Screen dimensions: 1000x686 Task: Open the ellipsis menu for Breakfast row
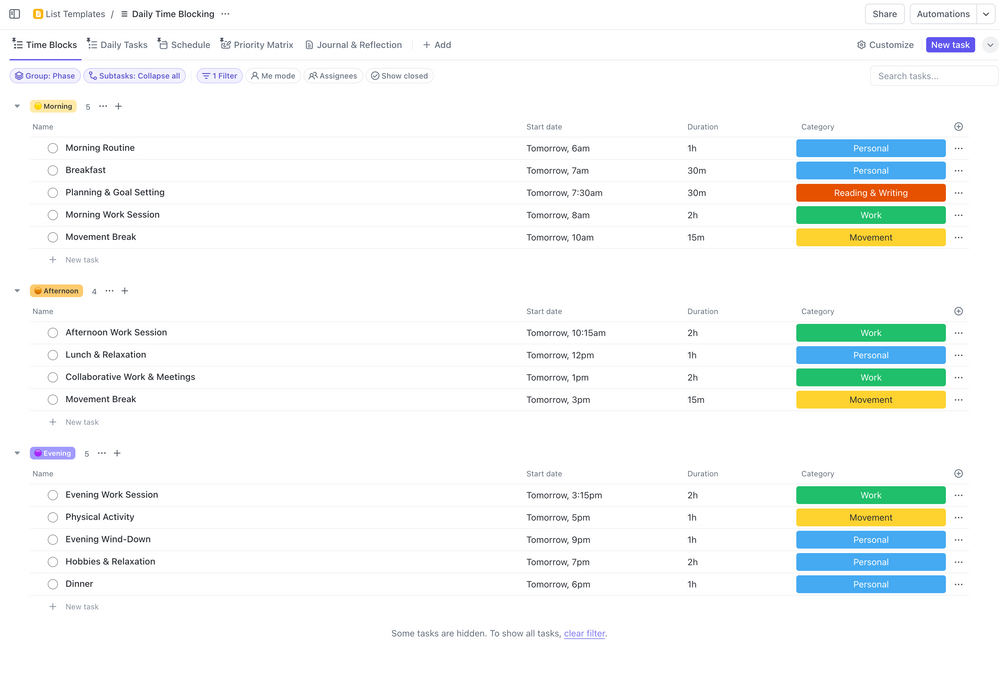958,171
